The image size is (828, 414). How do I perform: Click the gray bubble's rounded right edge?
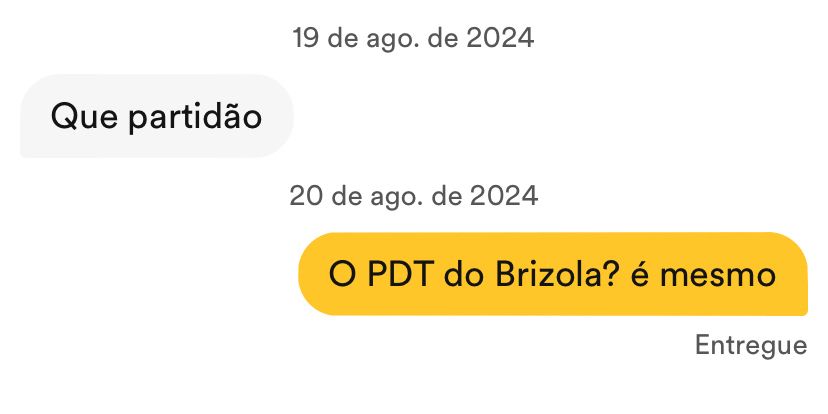coord(285,116)
